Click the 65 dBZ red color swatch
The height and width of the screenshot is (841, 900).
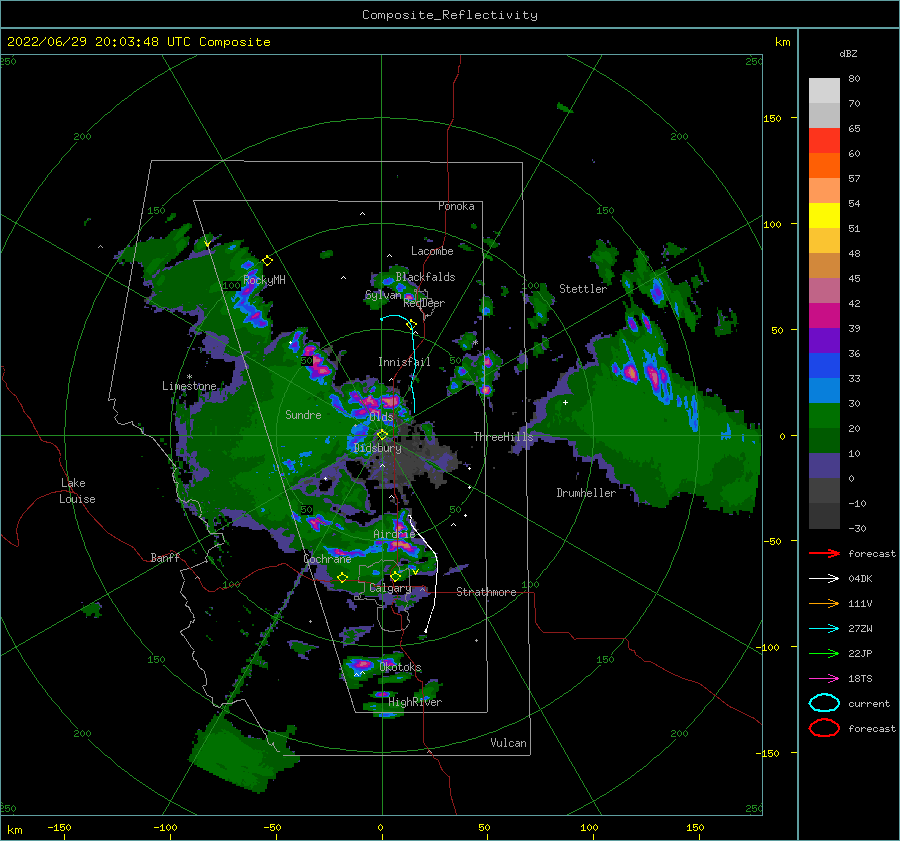[824, 140]
